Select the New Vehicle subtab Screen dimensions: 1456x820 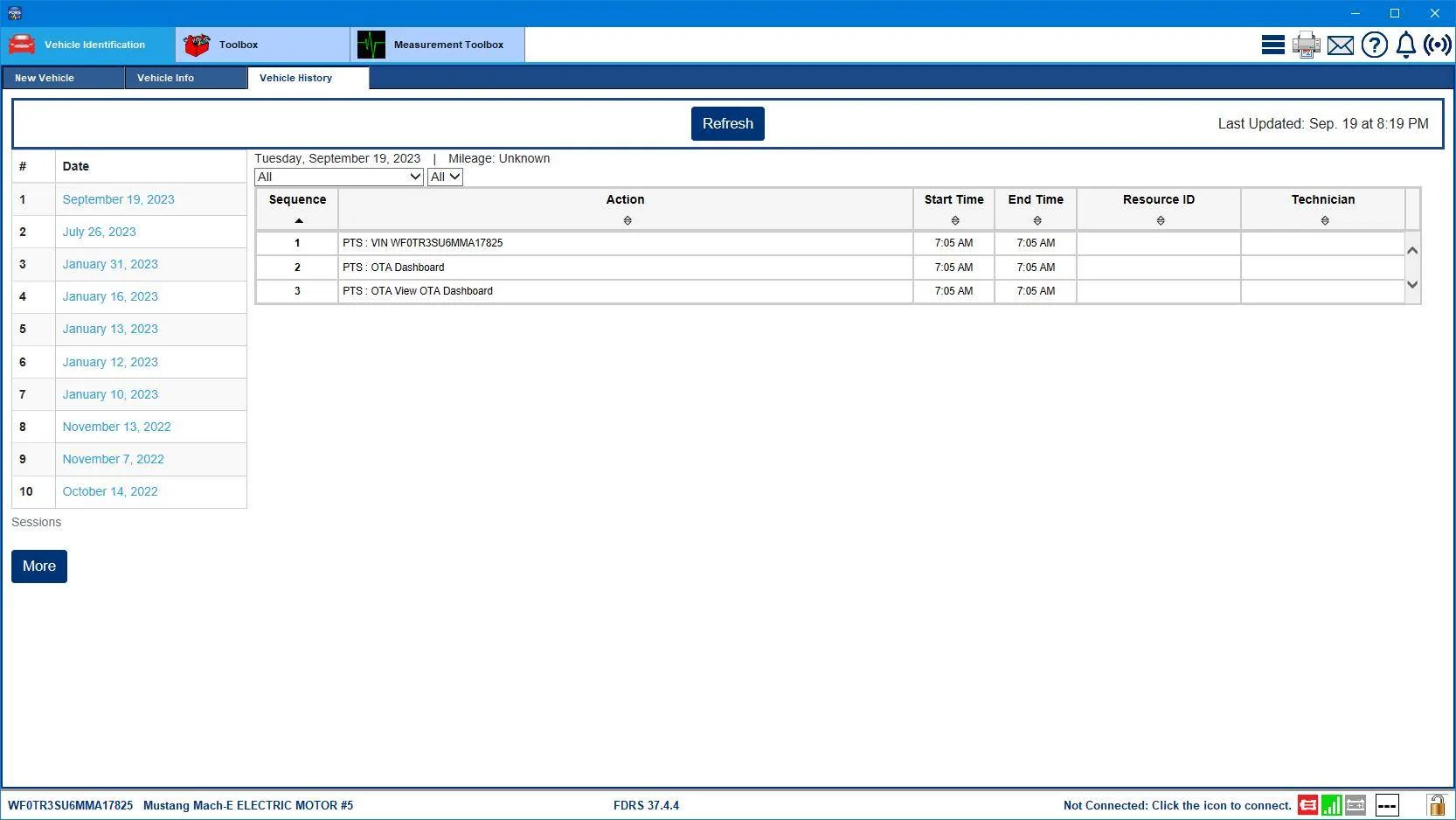(63, 78)
